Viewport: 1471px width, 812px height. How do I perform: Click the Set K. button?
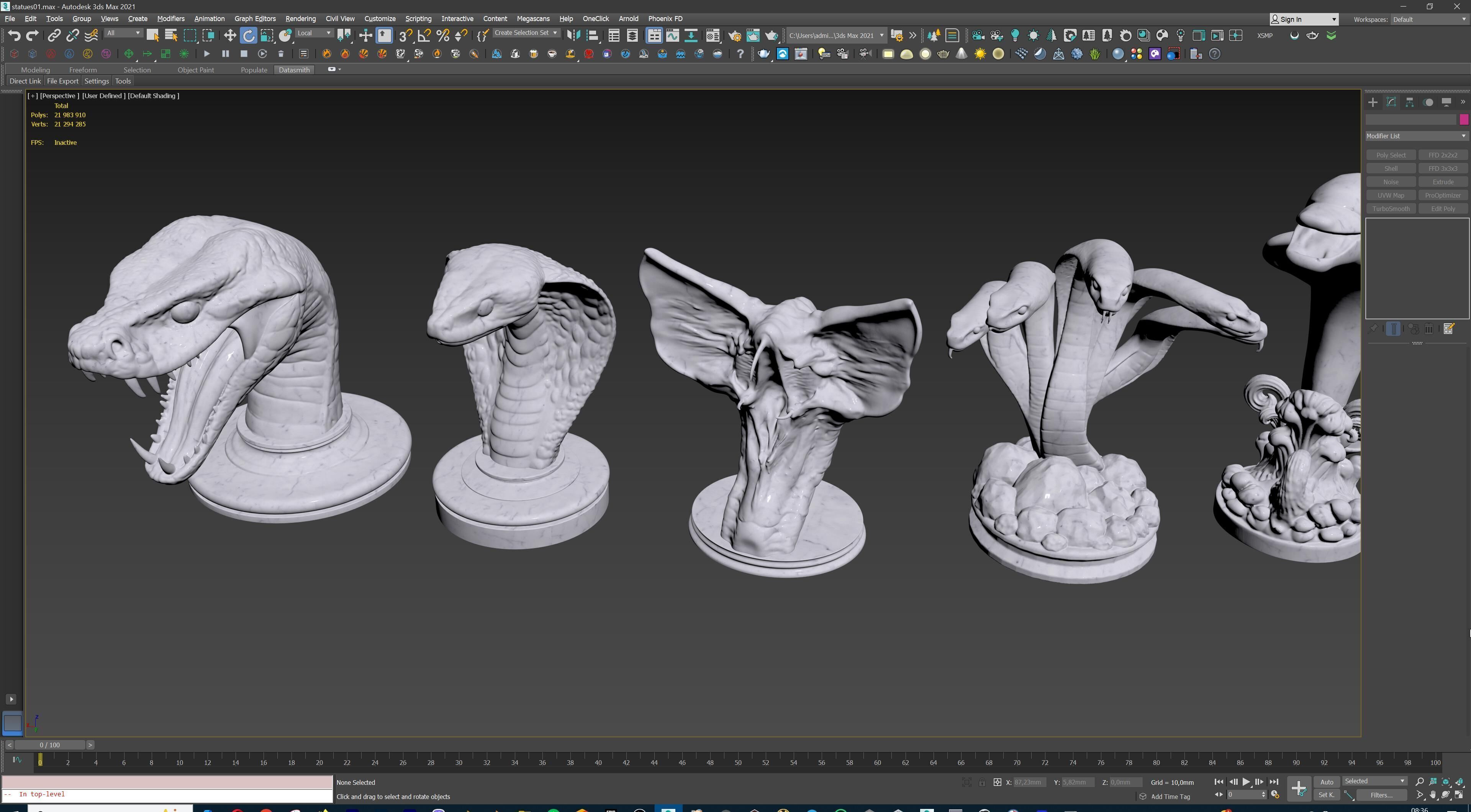tap(1327, 795)
